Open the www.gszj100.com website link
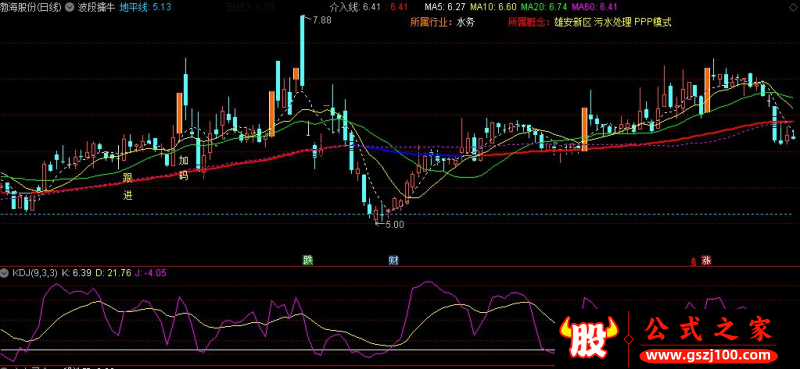Viewport: 800px width, 369px height. point(708,355)
